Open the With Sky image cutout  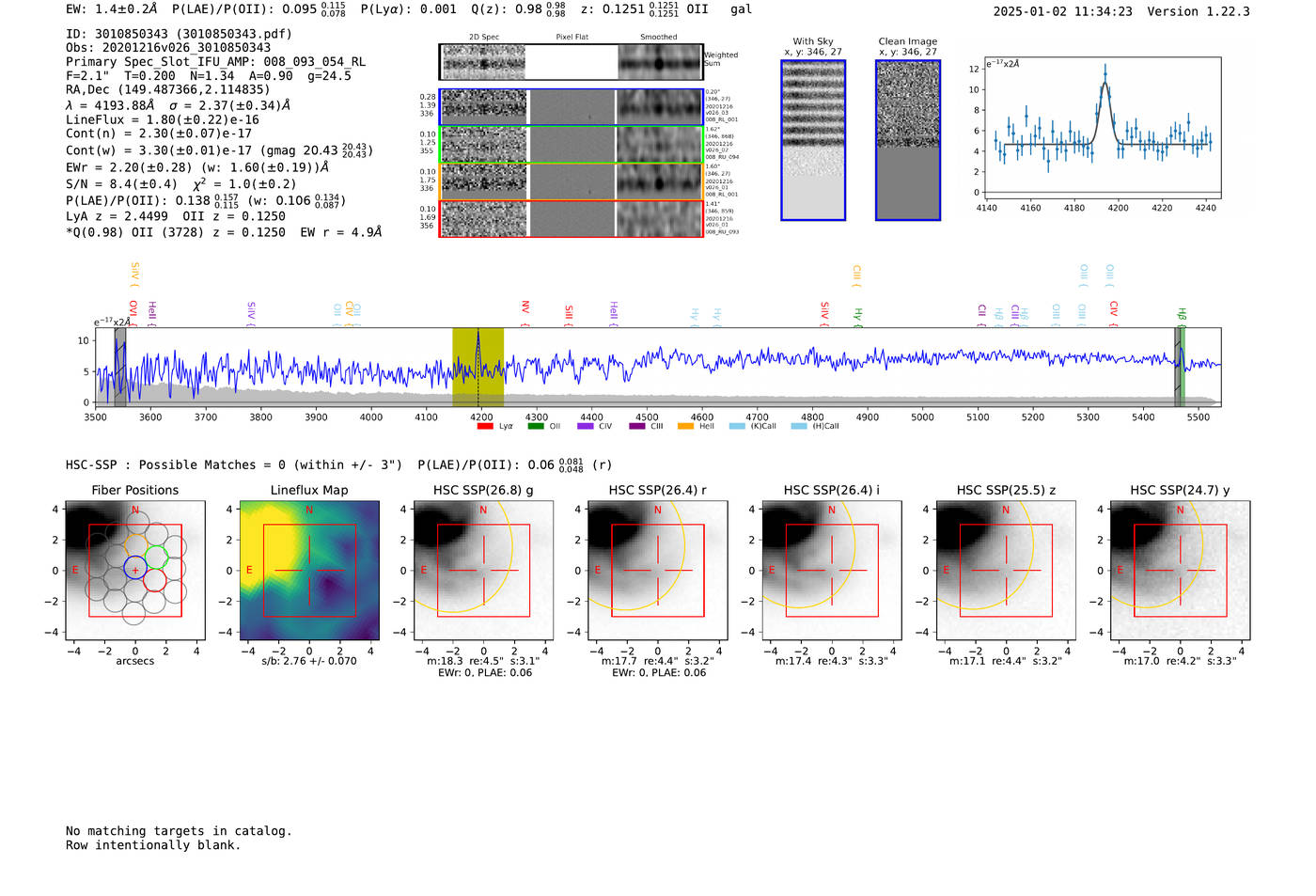813,140
